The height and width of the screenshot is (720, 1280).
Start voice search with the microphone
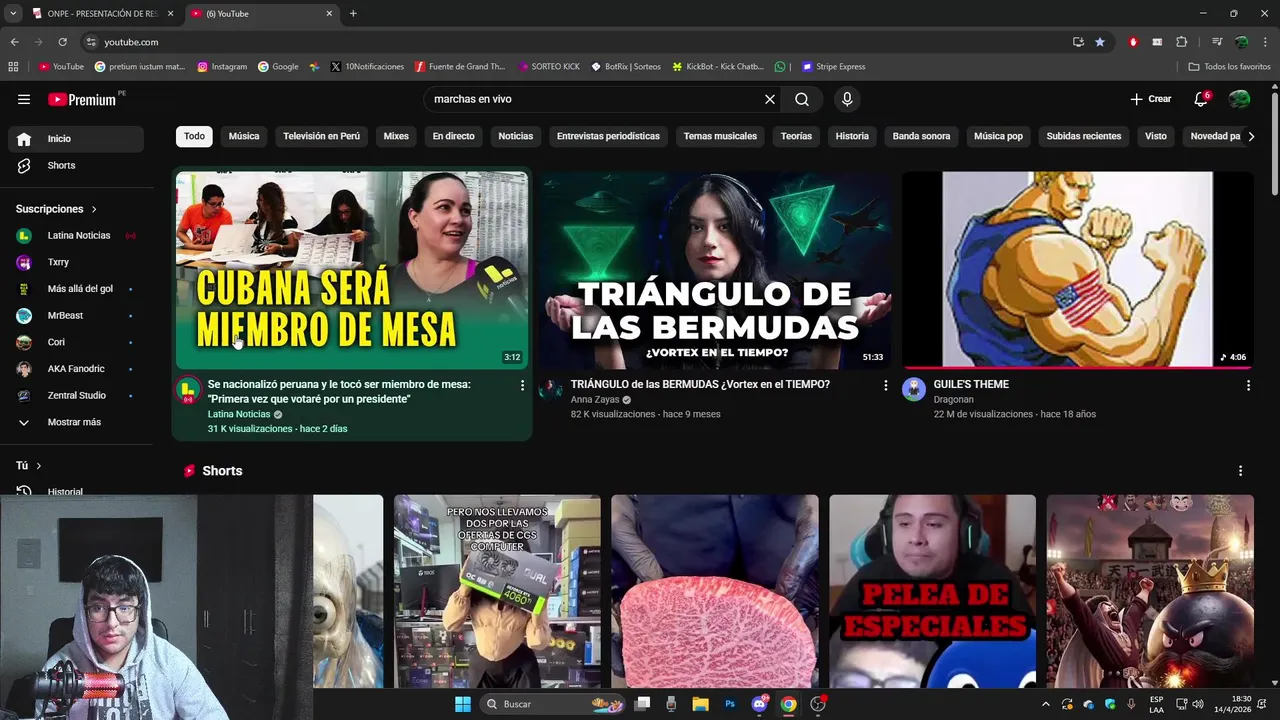847,99
